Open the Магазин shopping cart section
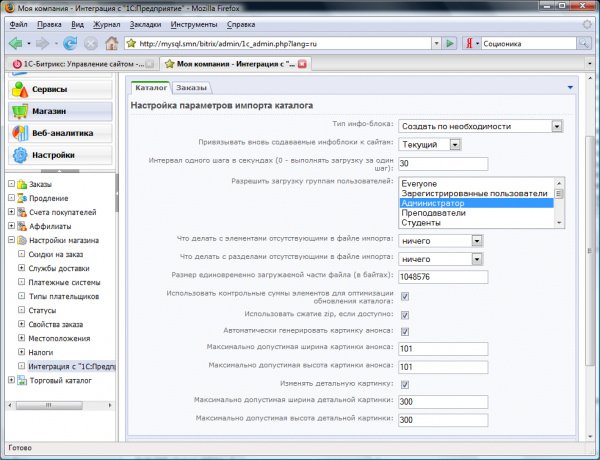The height and width of the screenshot is (460, 600). point(60,111)
